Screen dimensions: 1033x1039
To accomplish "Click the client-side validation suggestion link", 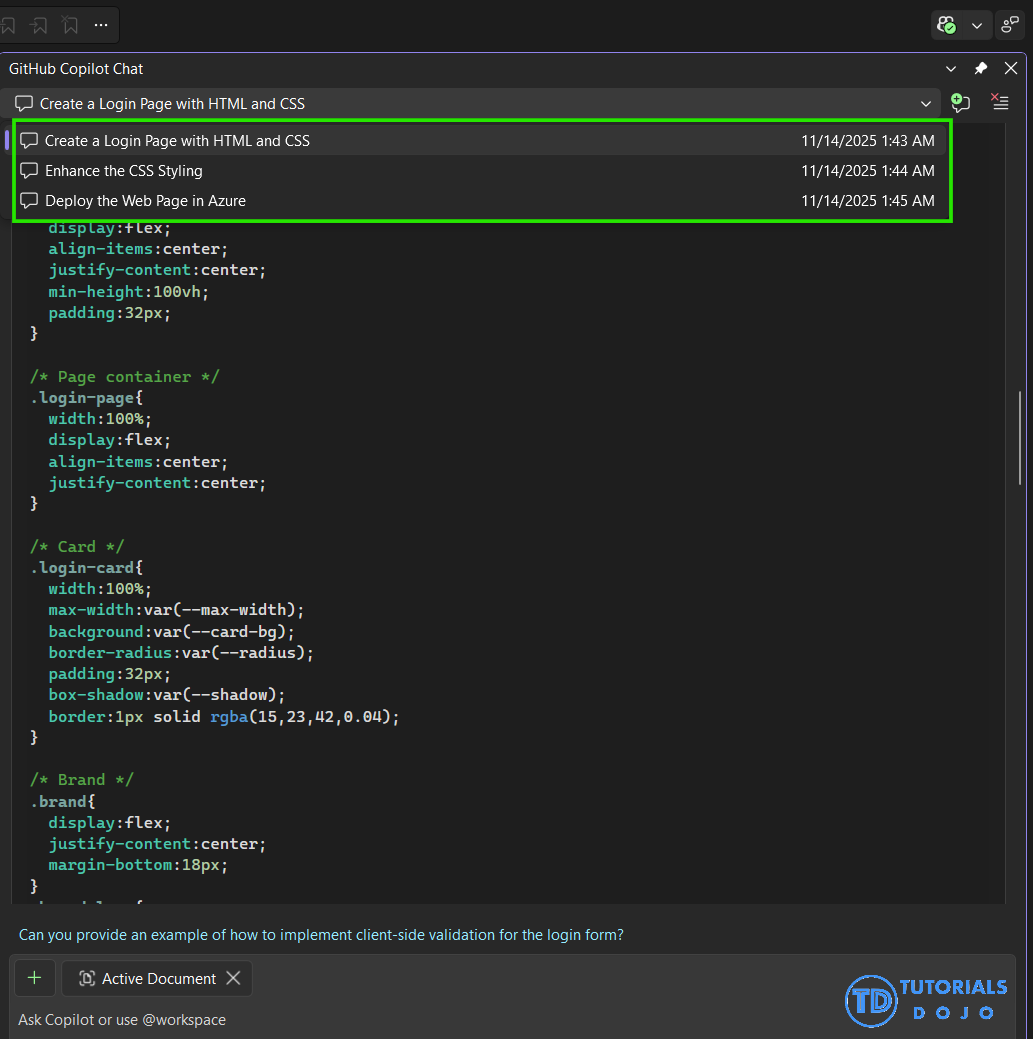I will pos(320,934).
